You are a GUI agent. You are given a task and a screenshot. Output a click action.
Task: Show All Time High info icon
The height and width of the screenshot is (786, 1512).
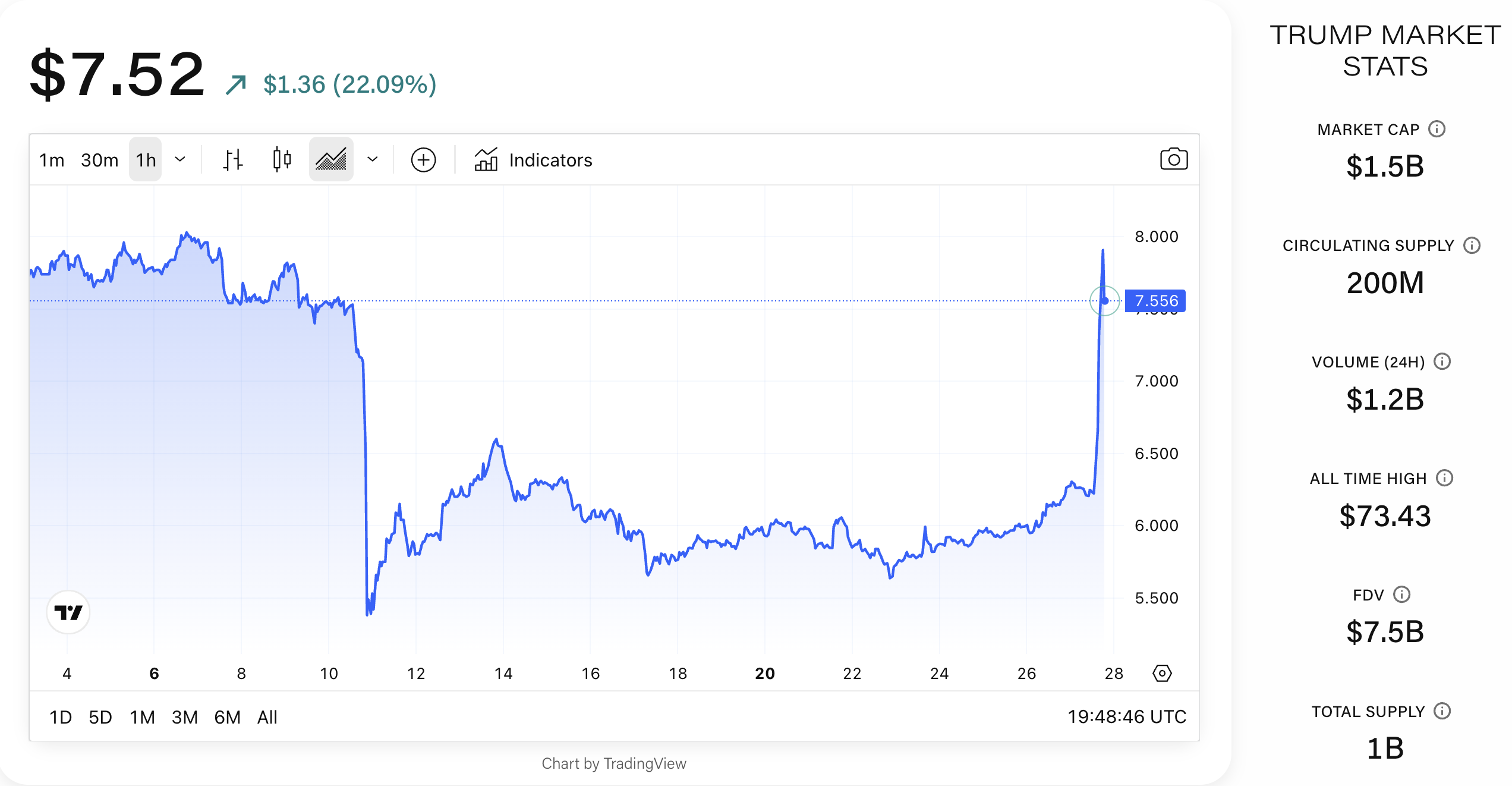coord(1444,478)
